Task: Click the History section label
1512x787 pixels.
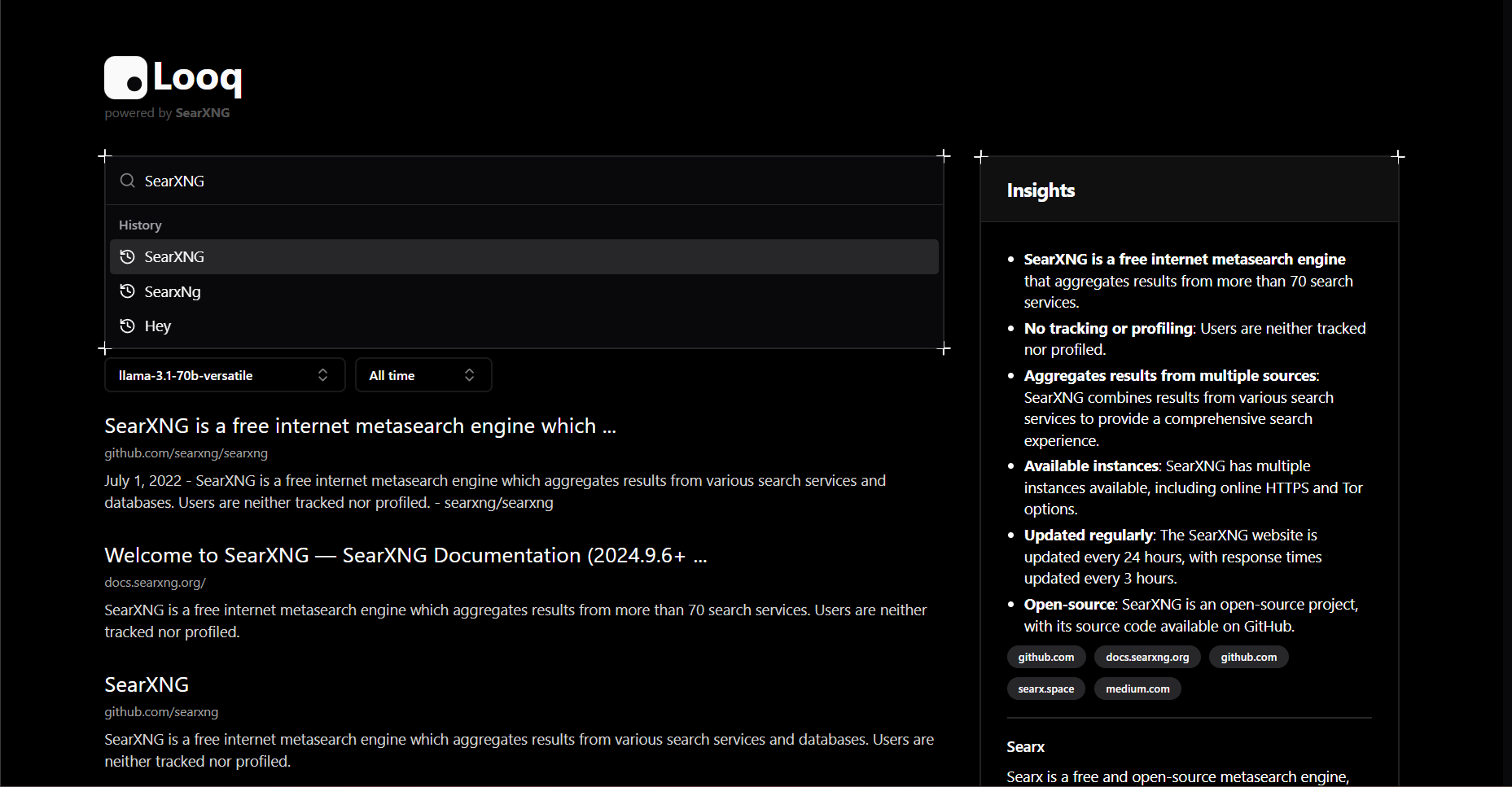Action: click(140, 225)
